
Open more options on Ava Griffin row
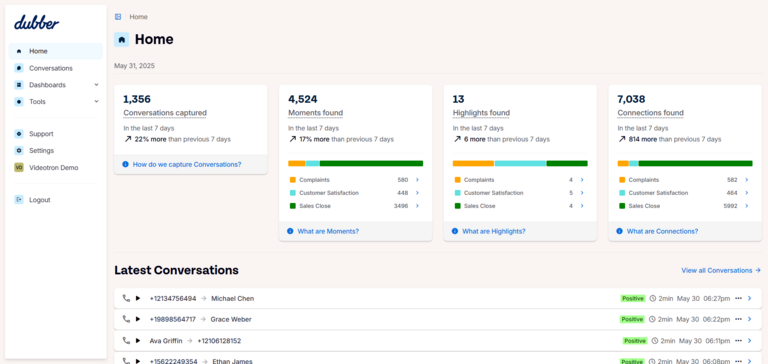[x=738, y=340]
